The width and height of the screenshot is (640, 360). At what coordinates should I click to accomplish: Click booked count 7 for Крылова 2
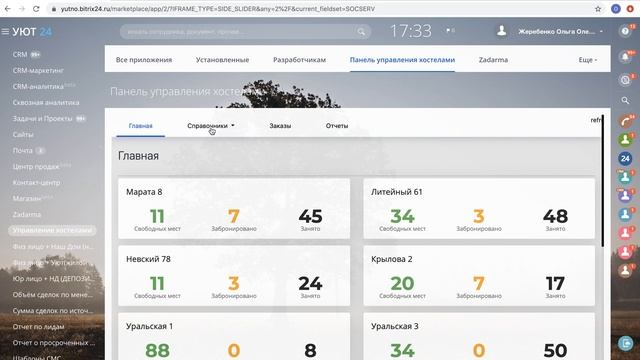[479, 283]
